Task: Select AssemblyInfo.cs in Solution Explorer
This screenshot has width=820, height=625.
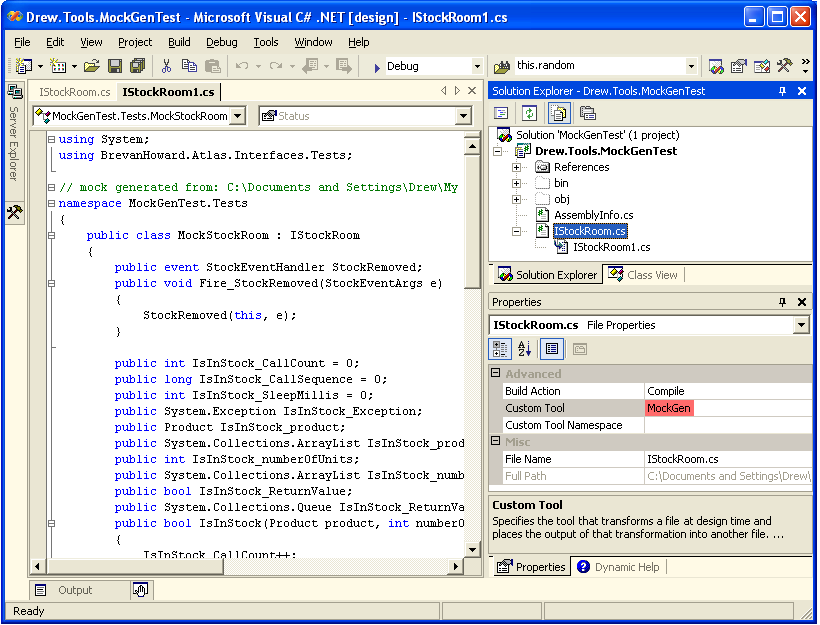Action: tap(594, 215)
